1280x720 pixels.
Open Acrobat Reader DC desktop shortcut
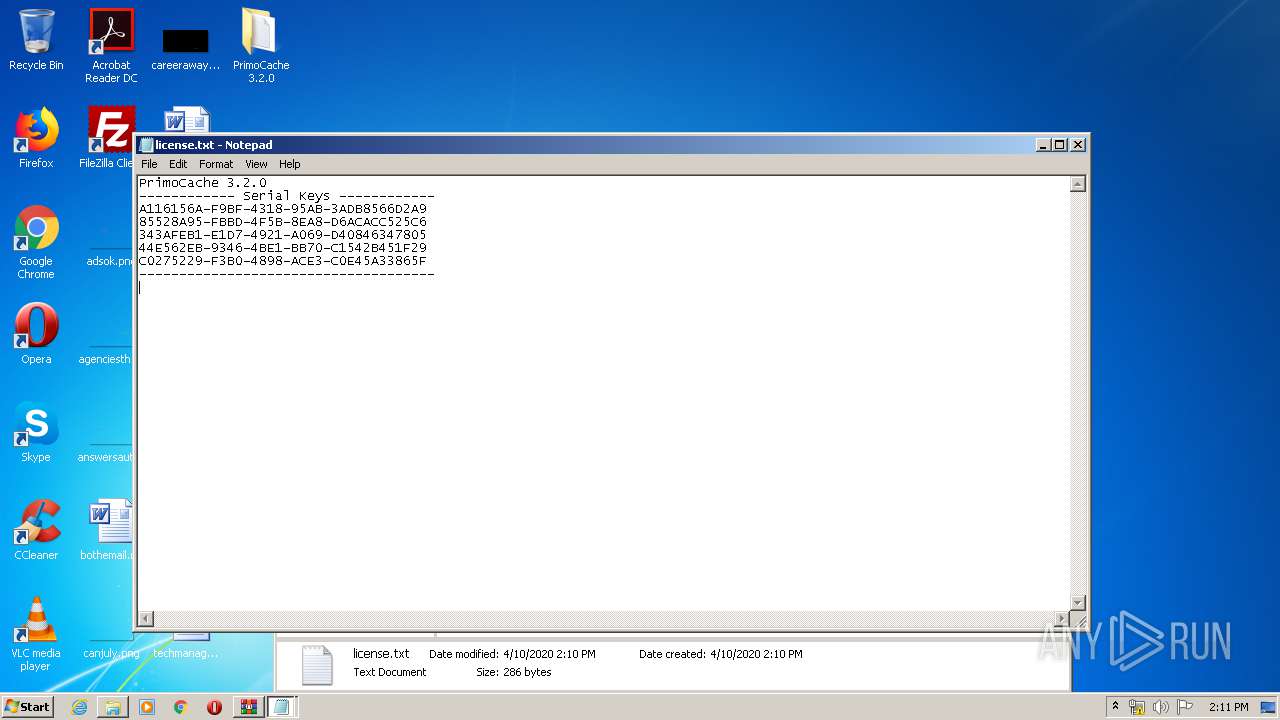tap(111, 46)
